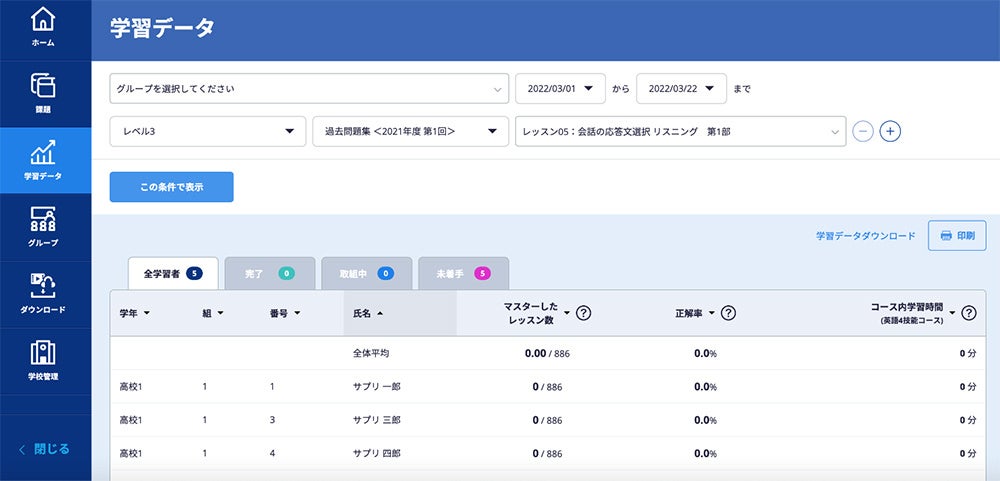The height and width of the screenshot is (481, 1000).
Task: Click the minus icon to remove lesson condition
Action: click(862, 131)
